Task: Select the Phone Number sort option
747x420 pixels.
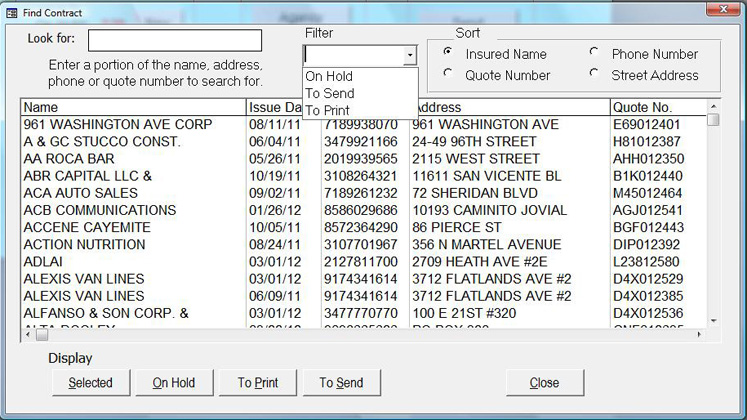Action: point(594,51)
